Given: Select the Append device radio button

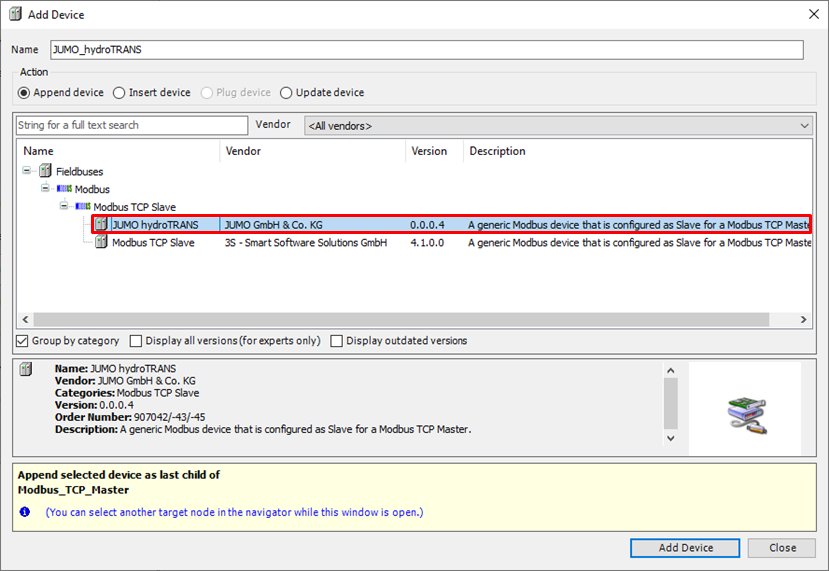Looking at the screenshot, I should (x=24, y=93).
